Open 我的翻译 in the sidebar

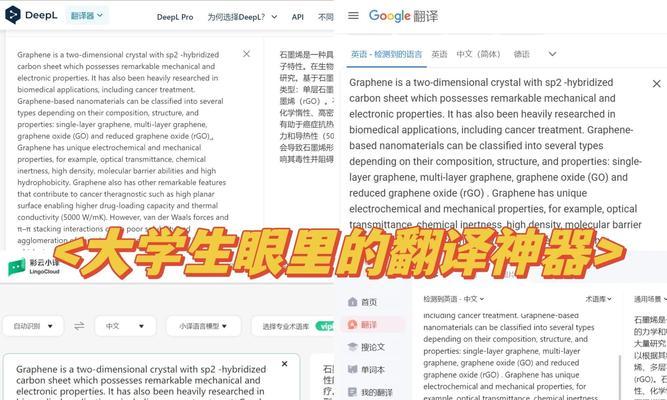[x=370, y=392]
